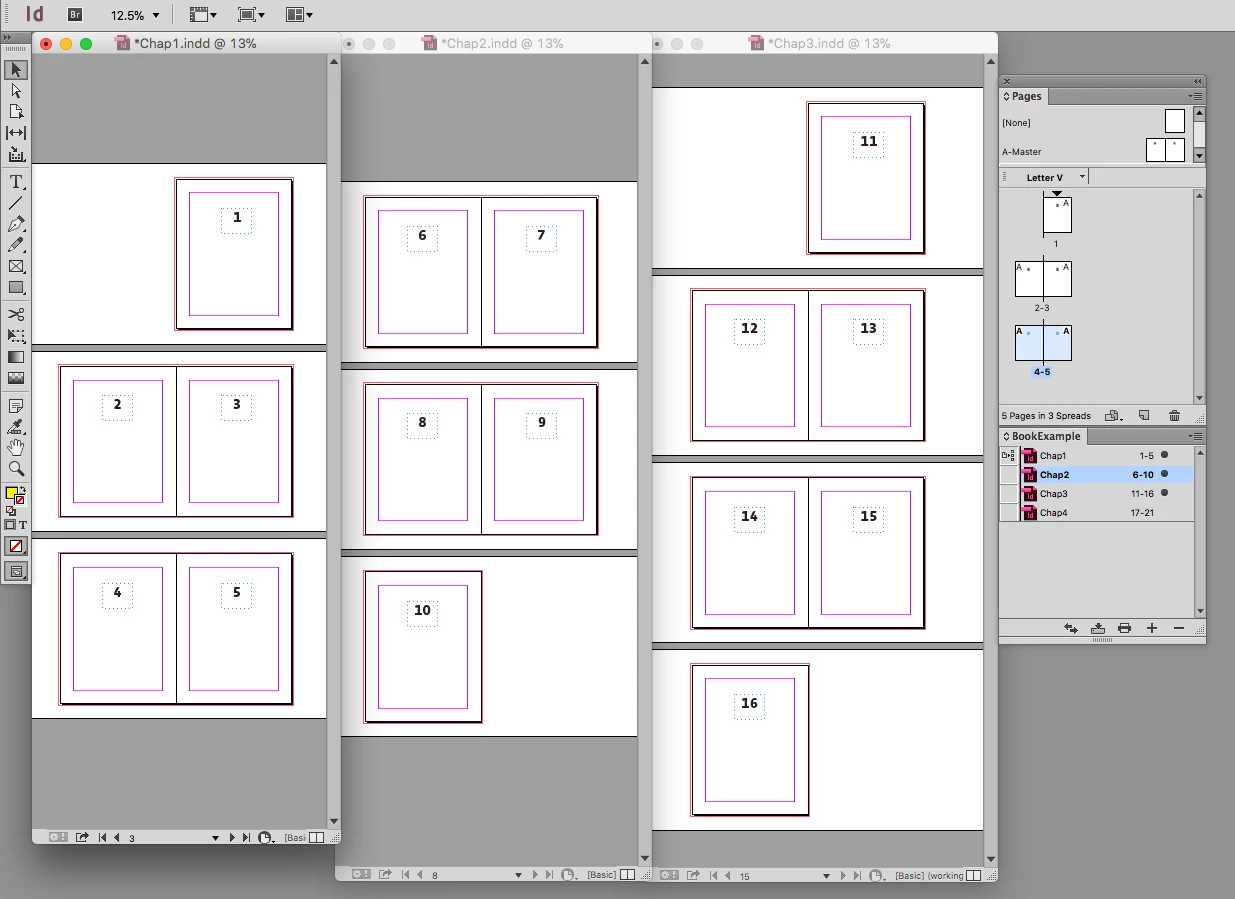The width and height of the screenshot is (1235, 899).
Task: Pick the Eyedropper tool
Action: (x=16, y=427)
